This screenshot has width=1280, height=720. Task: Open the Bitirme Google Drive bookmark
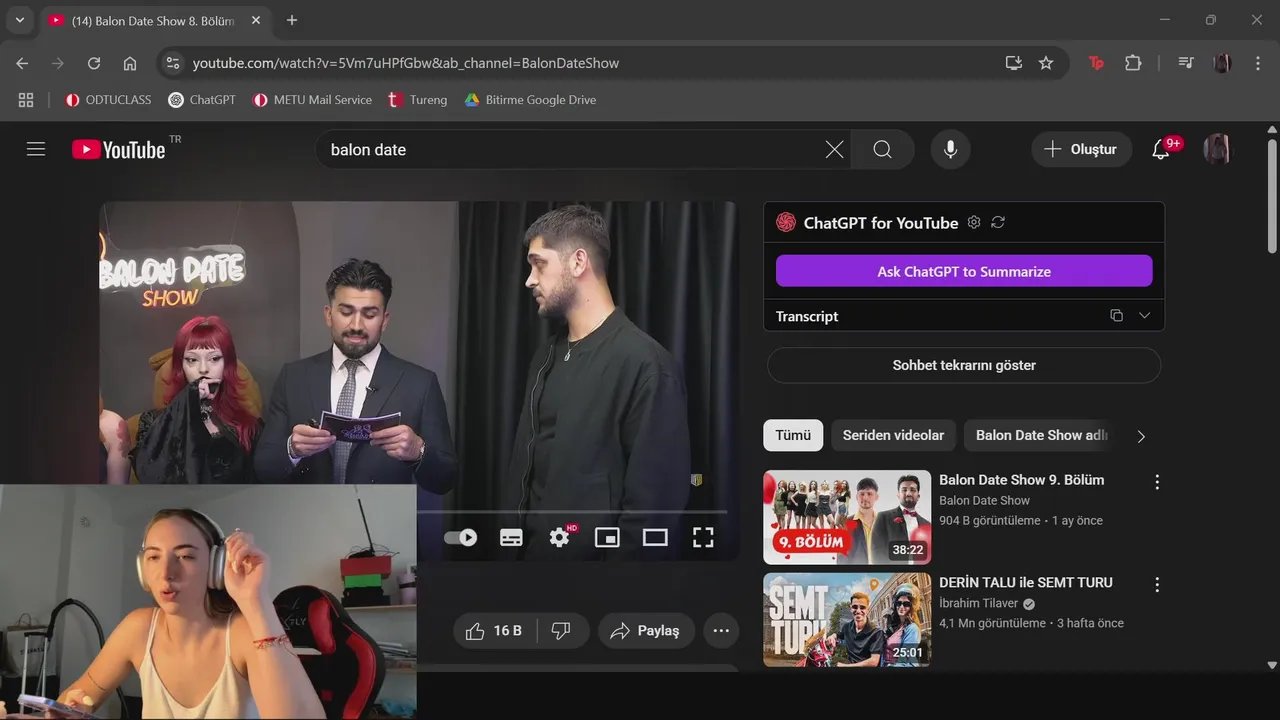[530, 100]
